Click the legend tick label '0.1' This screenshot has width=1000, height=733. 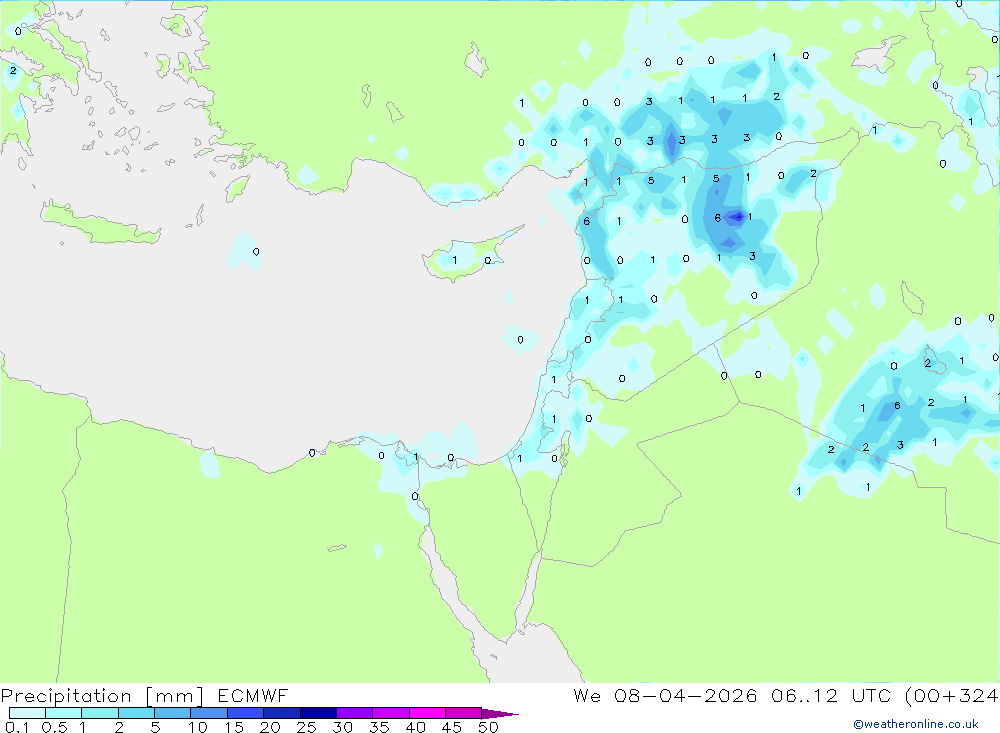coord(17,727)
